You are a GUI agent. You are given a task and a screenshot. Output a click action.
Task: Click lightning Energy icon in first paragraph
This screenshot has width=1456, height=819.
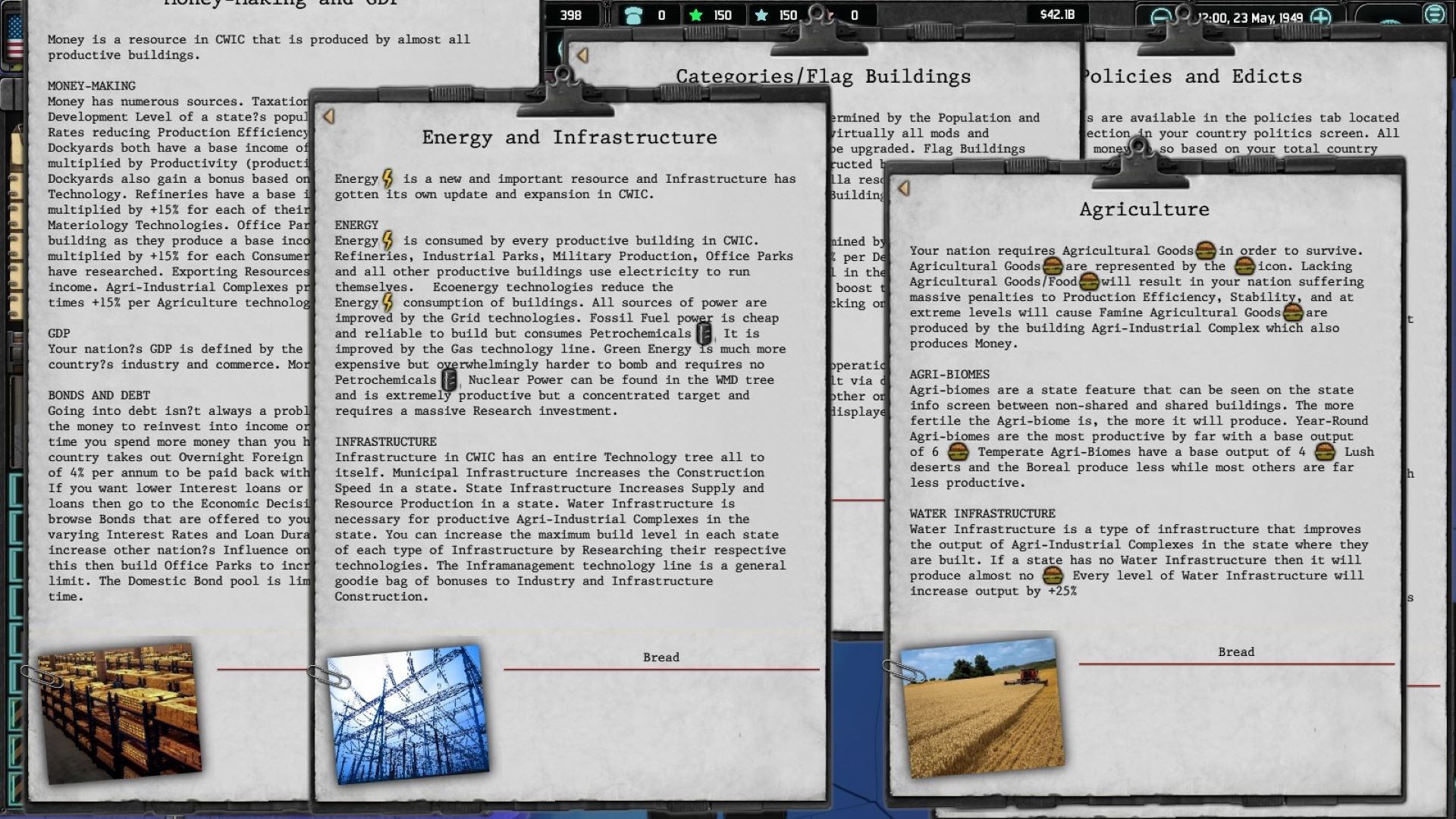[x=388, y=179]
